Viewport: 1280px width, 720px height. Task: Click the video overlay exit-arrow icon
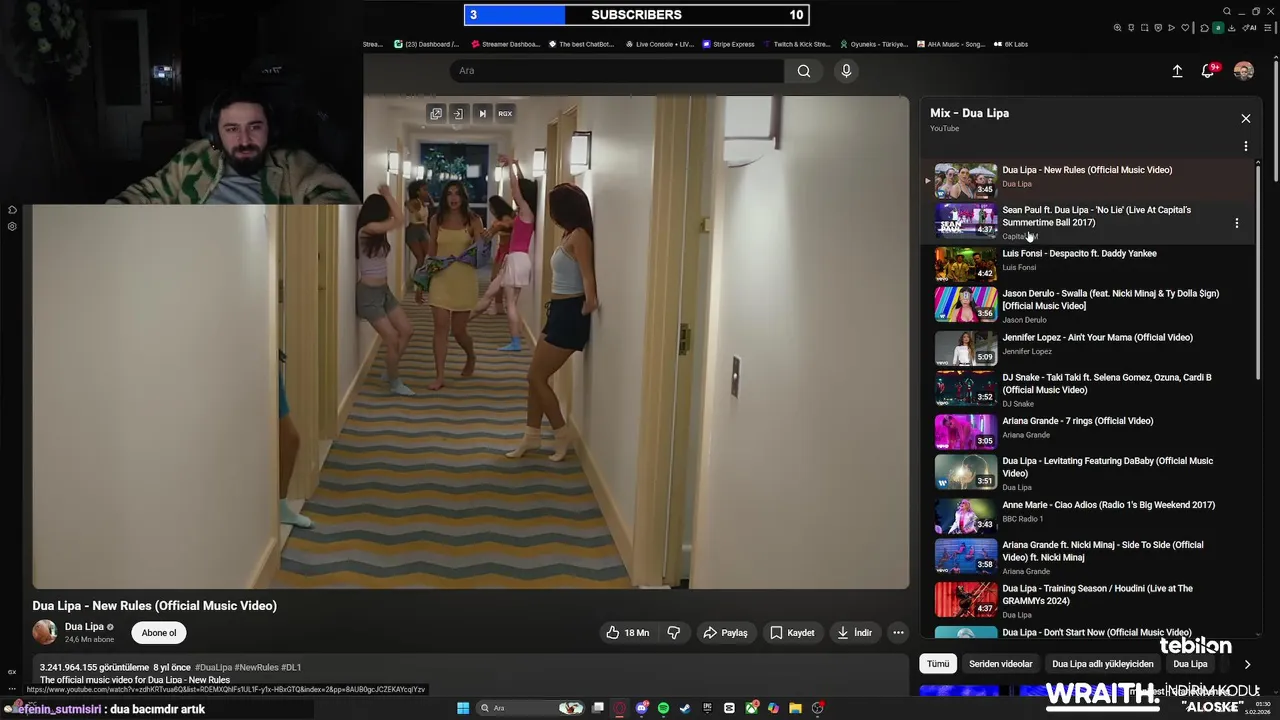coord(458,114)
